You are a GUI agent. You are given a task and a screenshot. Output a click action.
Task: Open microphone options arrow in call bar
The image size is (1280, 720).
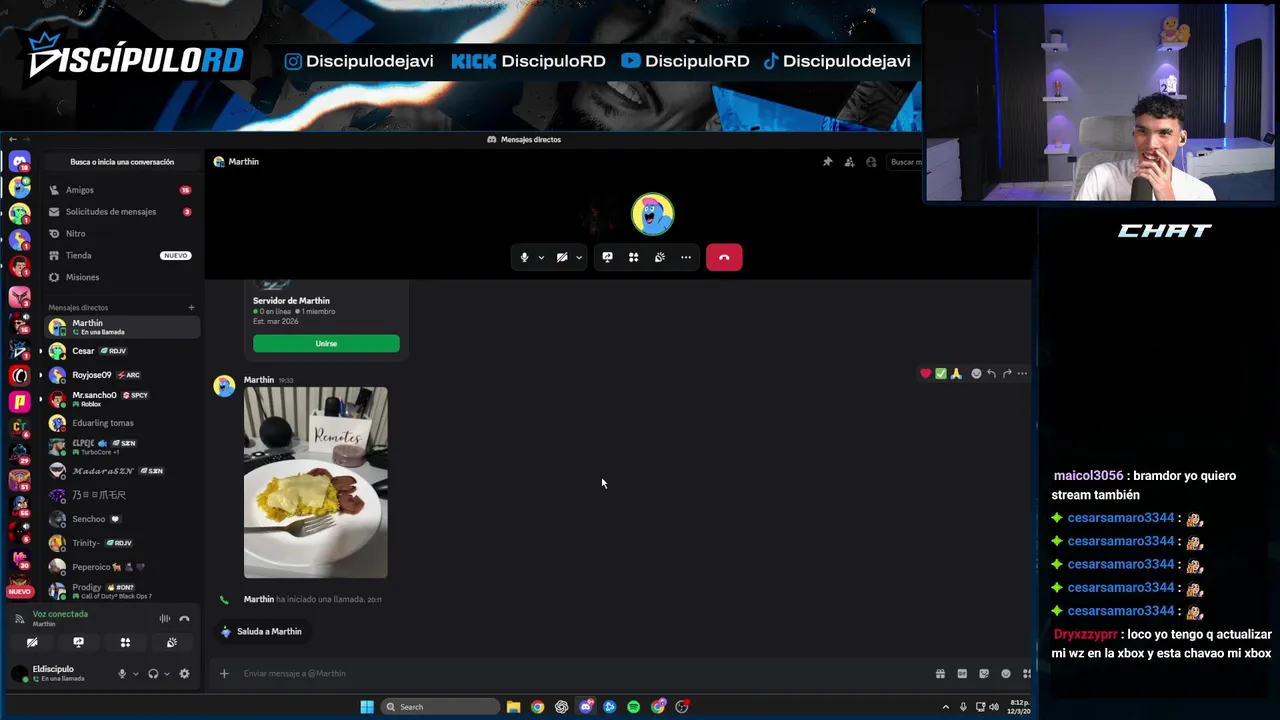point(541,257)
